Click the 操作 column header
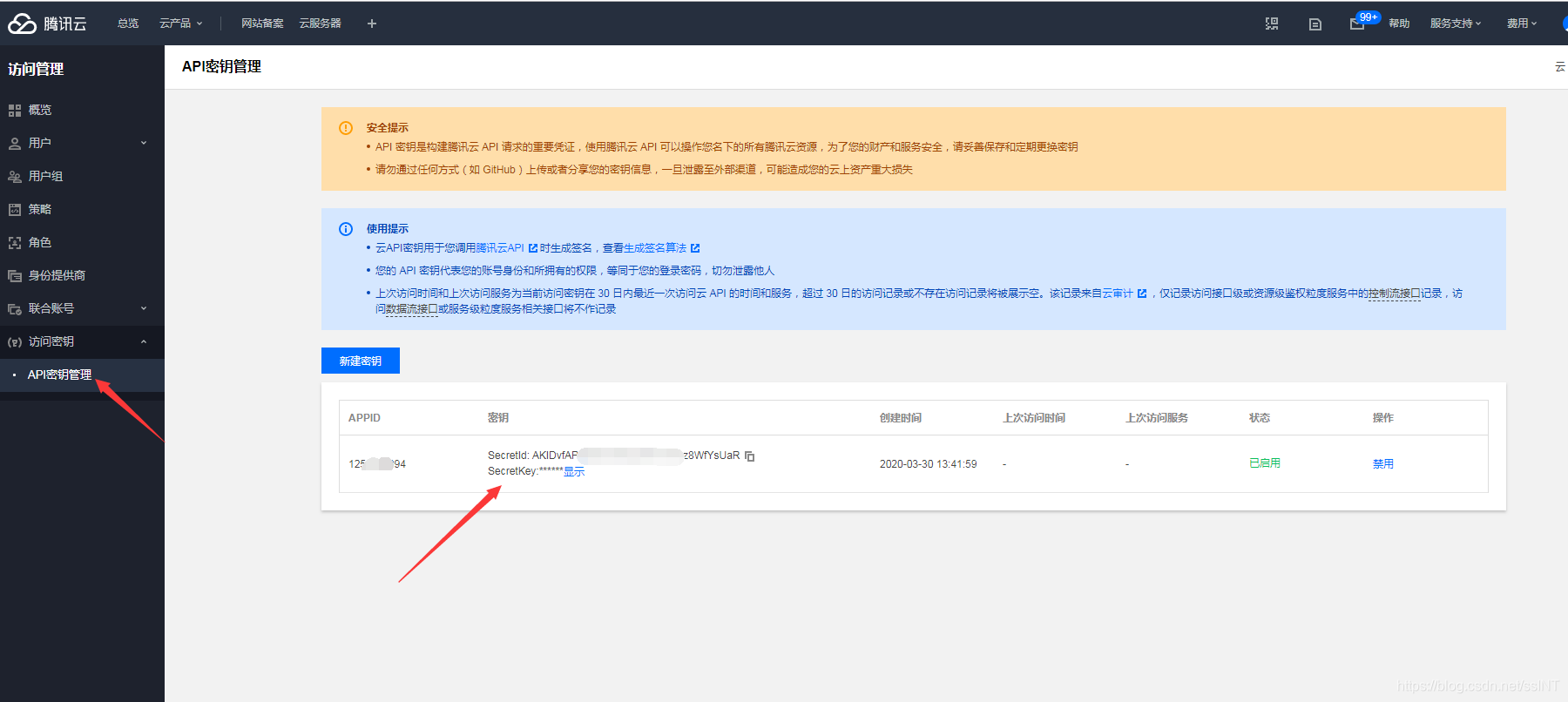The height and width of the screenshot is (702, 1568). 1383,418
